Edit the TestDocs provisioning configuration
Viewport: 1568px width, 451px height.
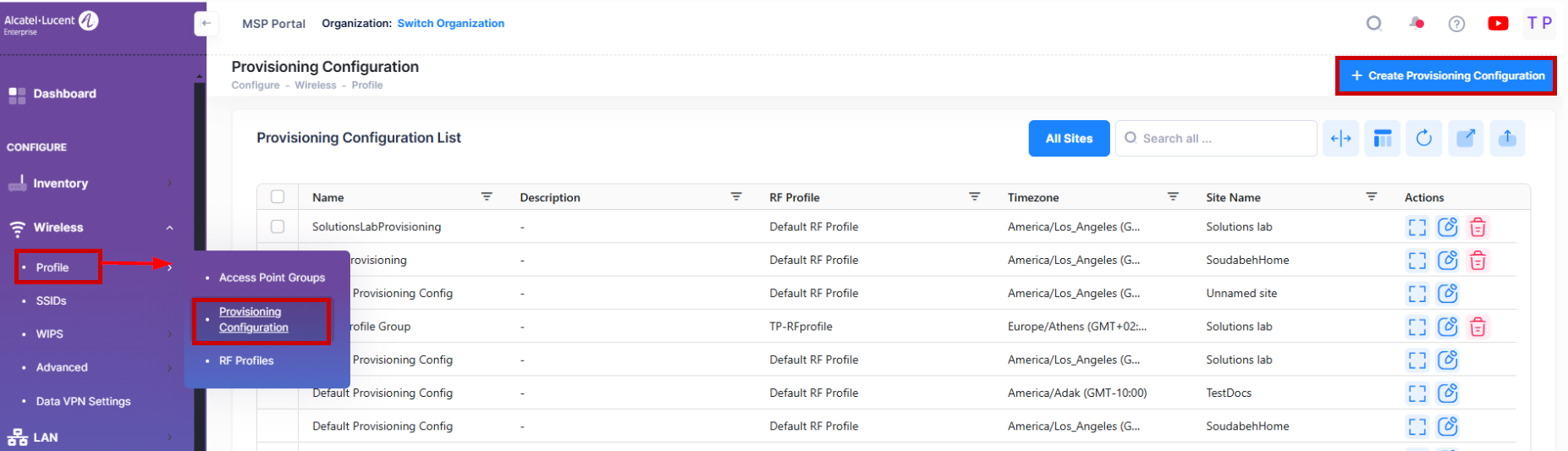tap(1448, 393)
